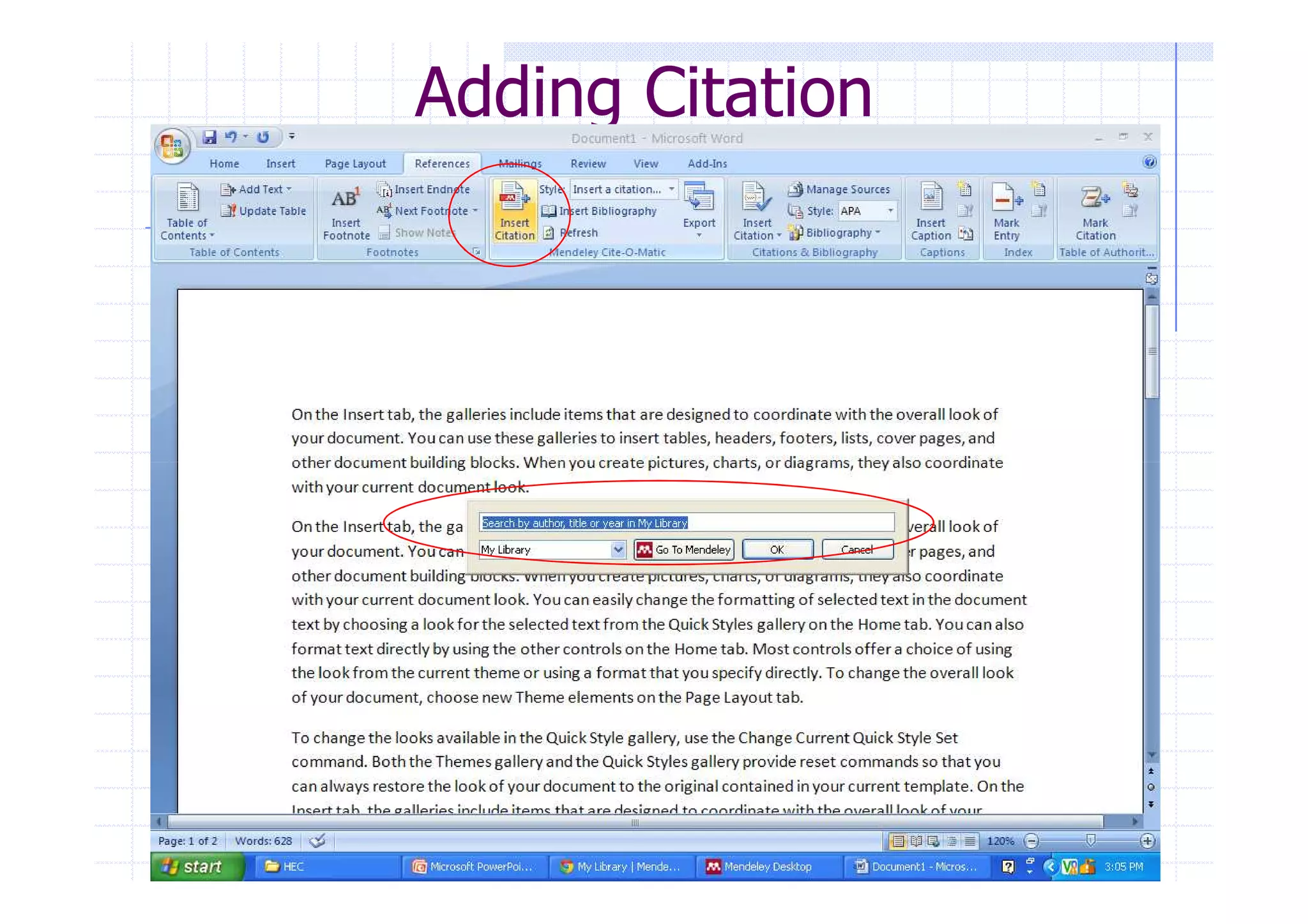This screenshot has width=1308, height=924.
Task: Save the document with the floppy icon
Action: pyautogui.click(x=209, y=137)
